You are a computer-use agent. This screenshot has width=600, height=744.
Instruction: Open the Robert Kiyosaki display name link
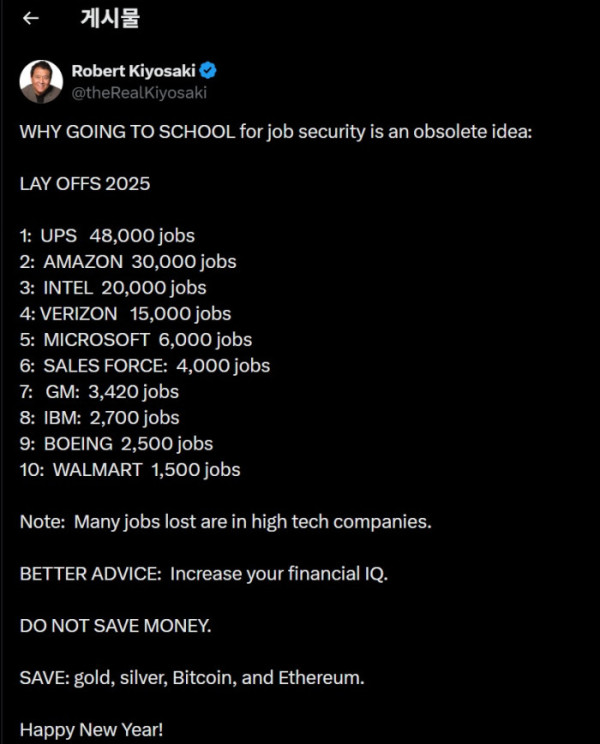tap(133, 70)
